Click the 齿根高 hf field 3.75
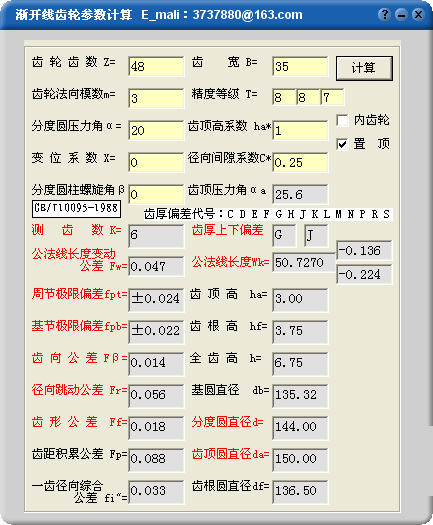The width and height of the screenshot is (433, 525). 300,331
